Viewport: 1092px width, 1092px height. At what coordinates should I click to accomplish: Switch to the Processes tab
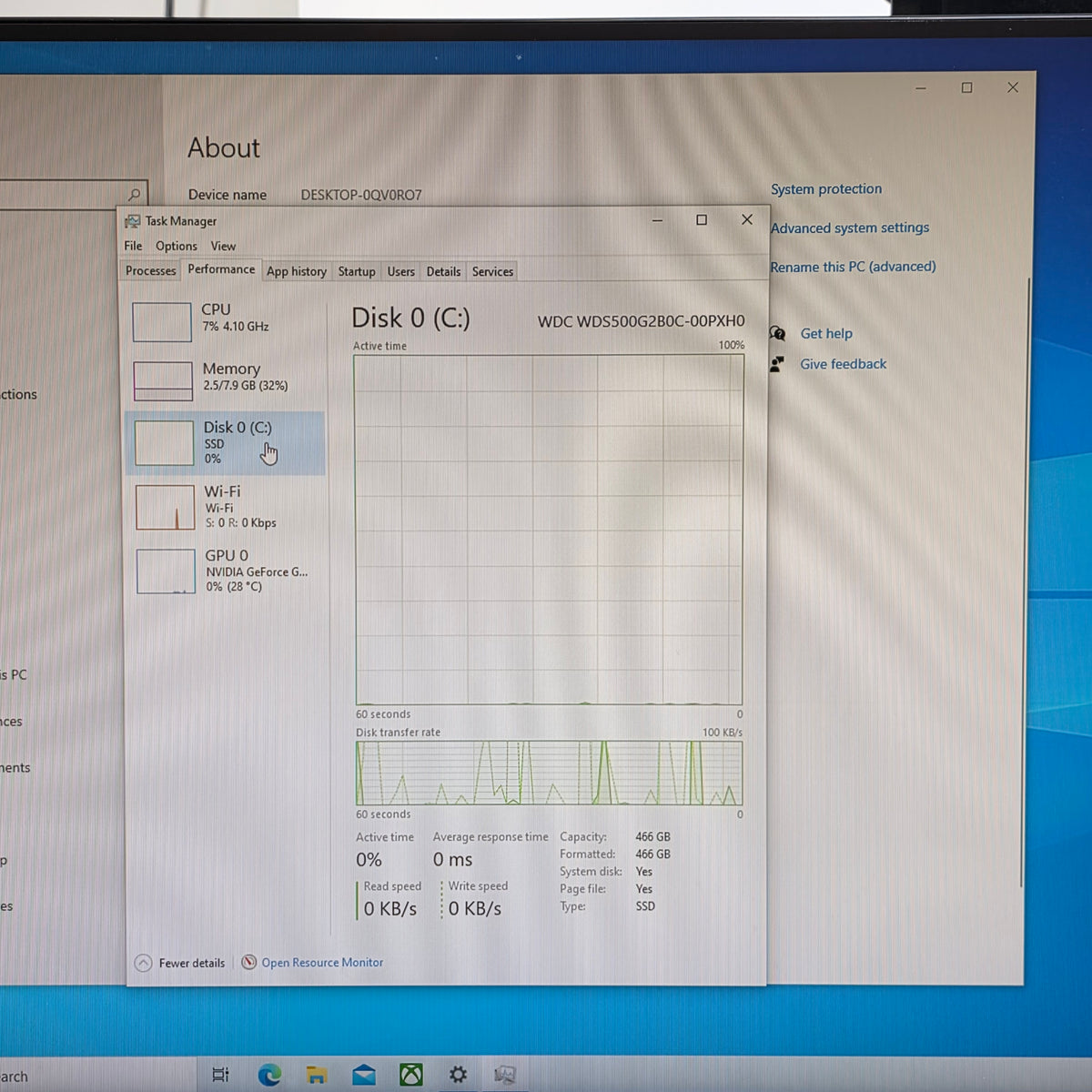pyautogui.click(x=151, y=270)
